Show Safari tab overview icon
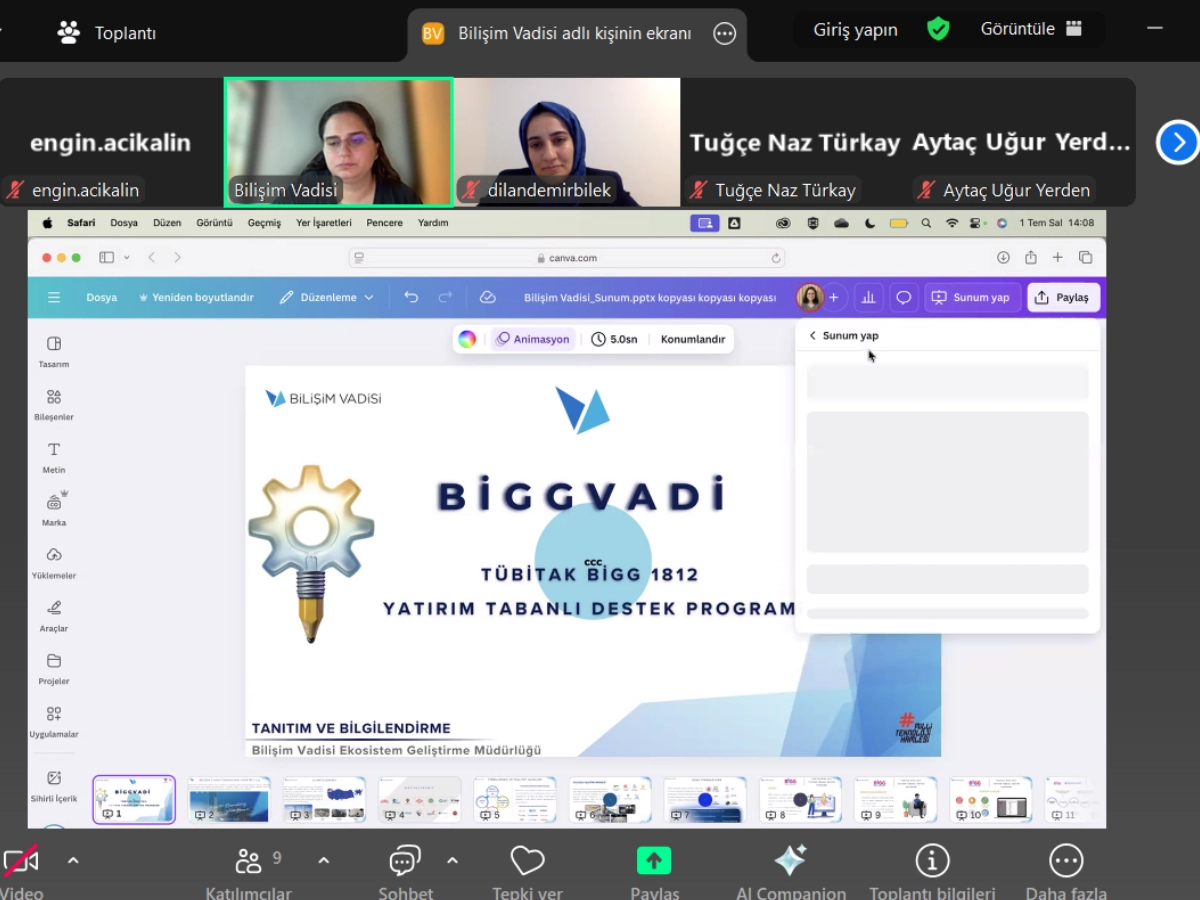 pos(1085,257)
